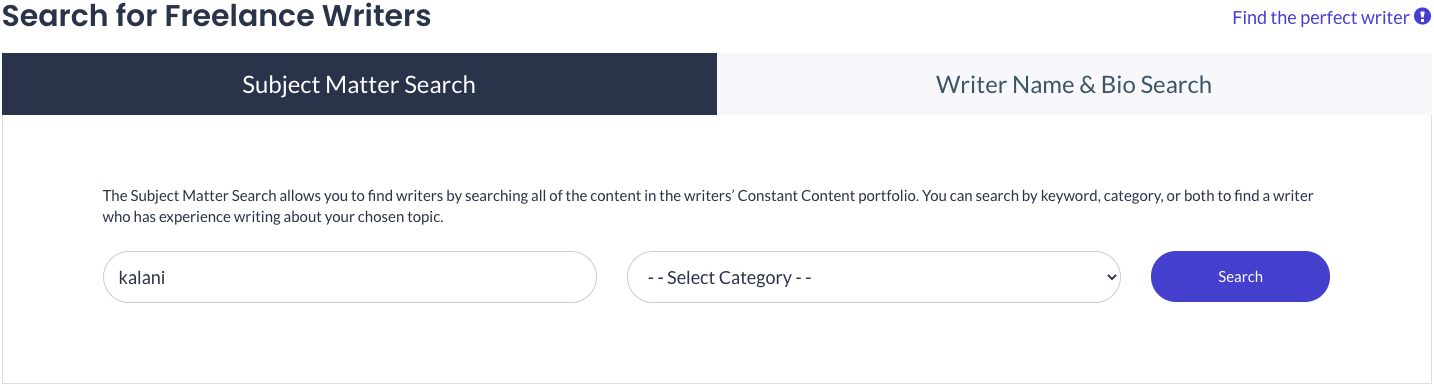
Task: Click the keyword field containing kalani
Action: (x=350, y=277)
